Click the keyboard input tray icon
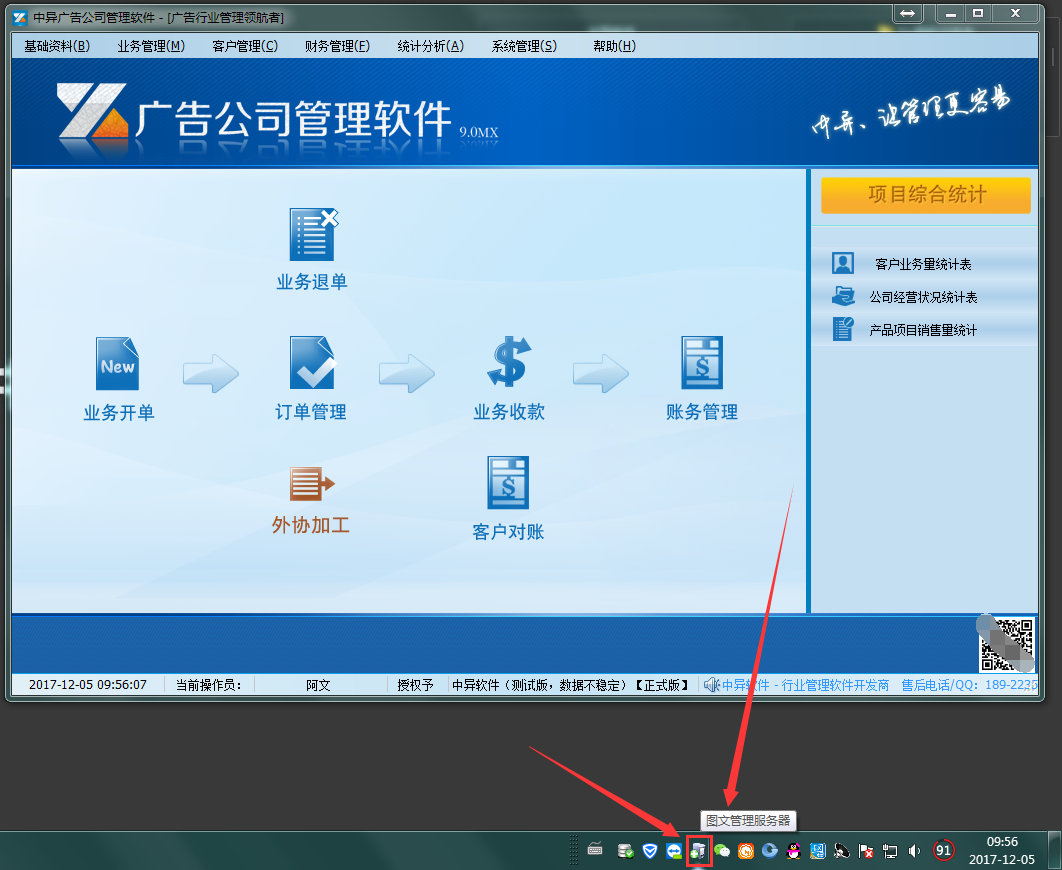1062x870 pixels. (x=595, y=849)
